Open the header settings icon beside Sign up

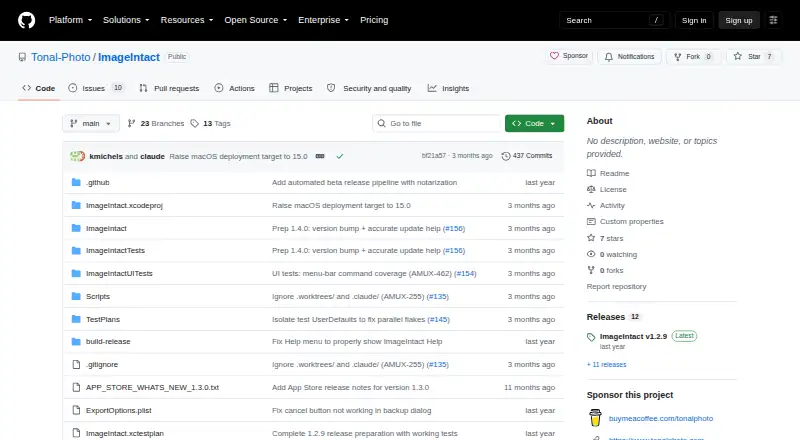[773, 20]
